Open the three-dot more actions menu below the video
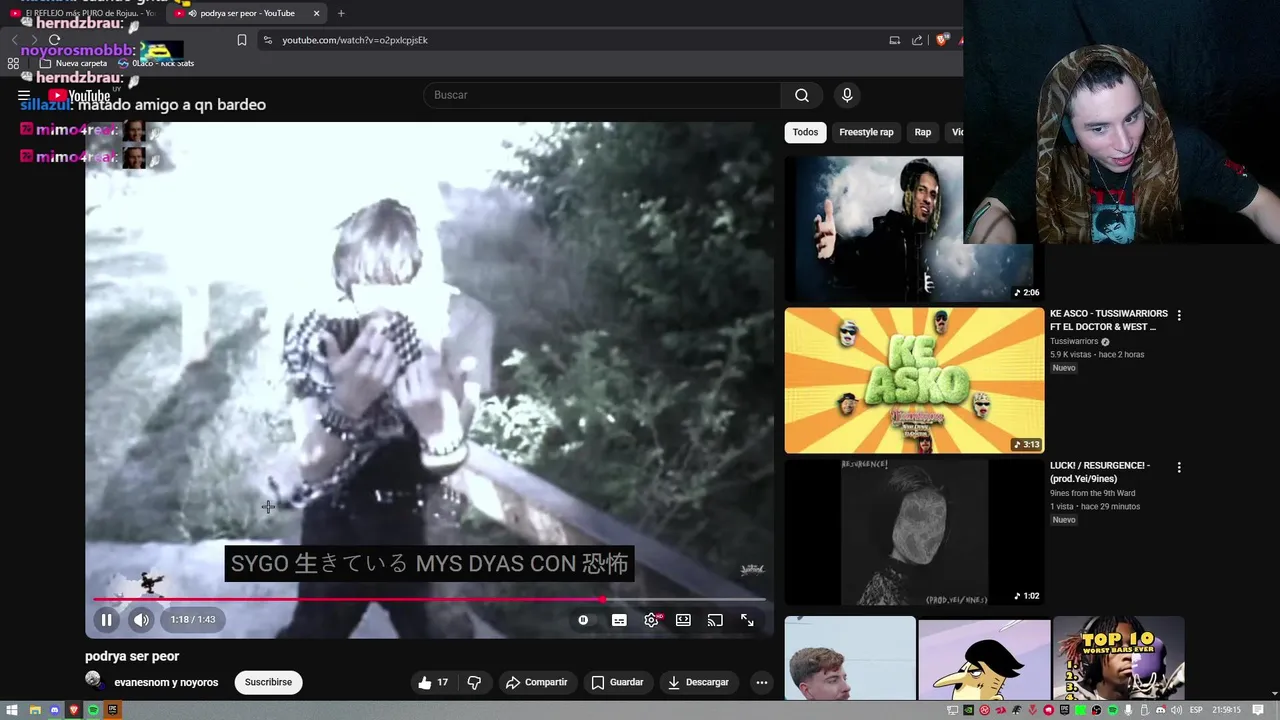 pyautogui.click(x=762, y=682)
